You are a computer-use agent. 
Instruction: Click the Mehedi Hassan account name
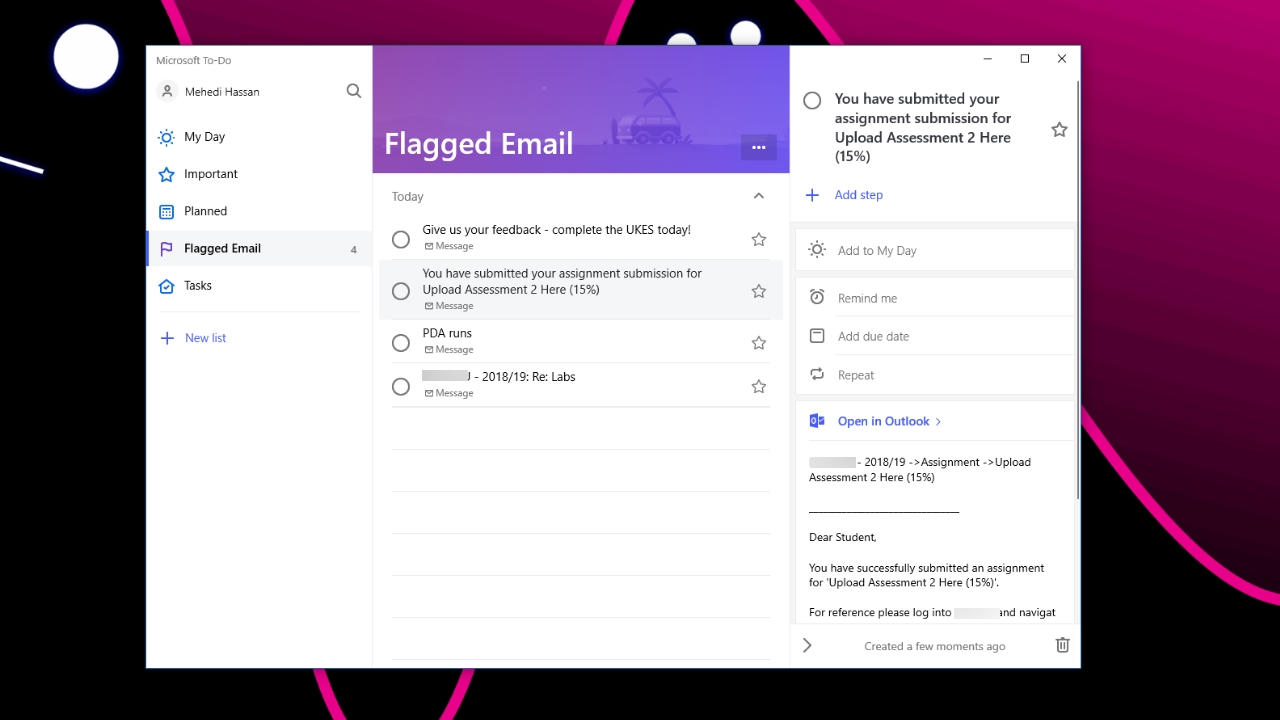click(x=222, y=92)
